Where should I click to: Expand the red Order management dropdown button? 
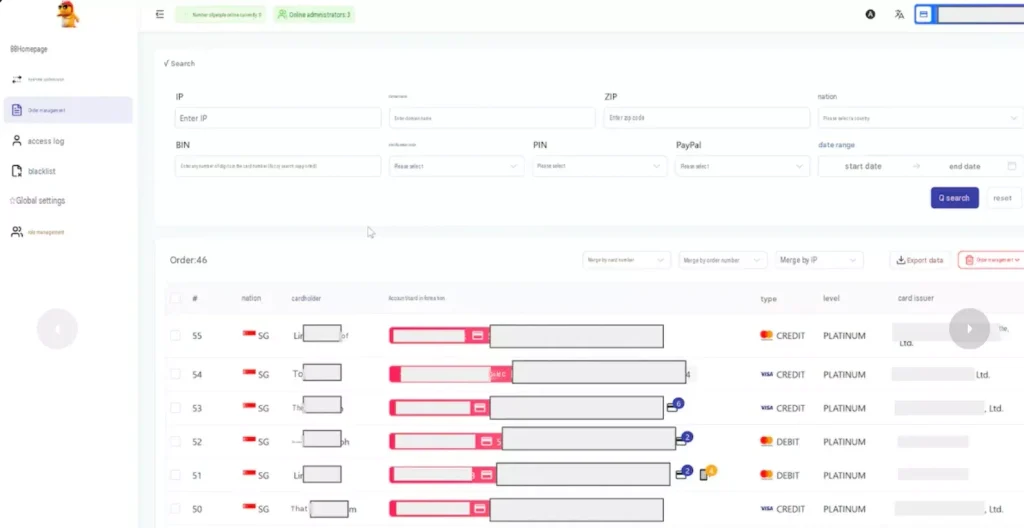coord(992,260)
